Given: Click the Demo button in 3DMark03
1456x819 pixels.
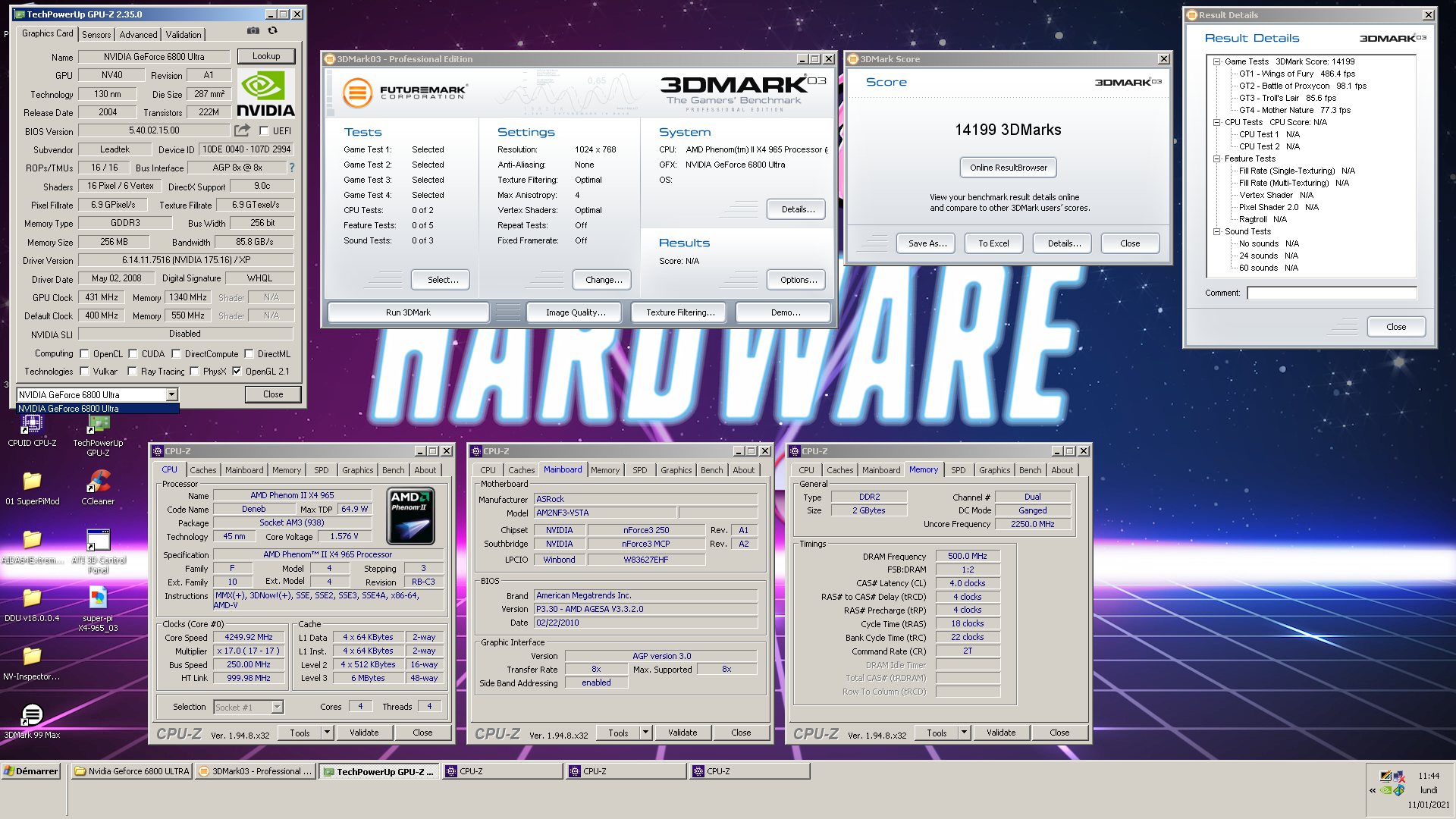Looking at the screenshot, I should pyautogui.click(x=784, y=312).
